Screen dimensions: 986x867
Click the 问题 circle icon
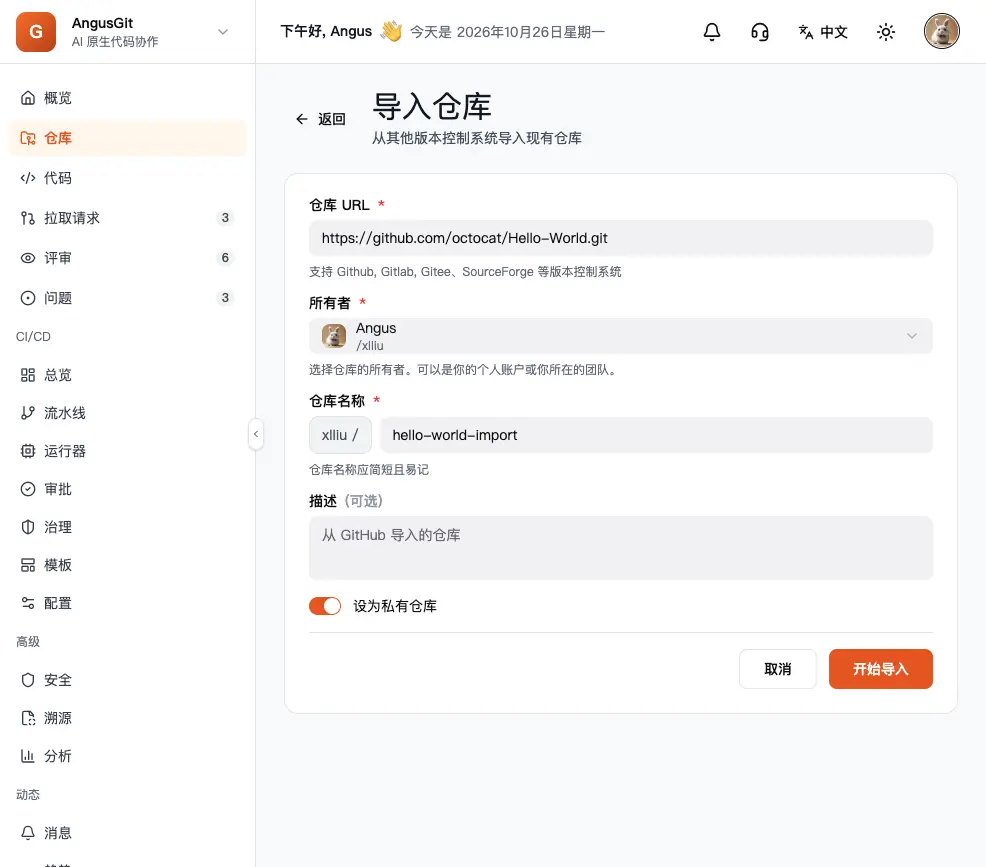click(28, 297)
